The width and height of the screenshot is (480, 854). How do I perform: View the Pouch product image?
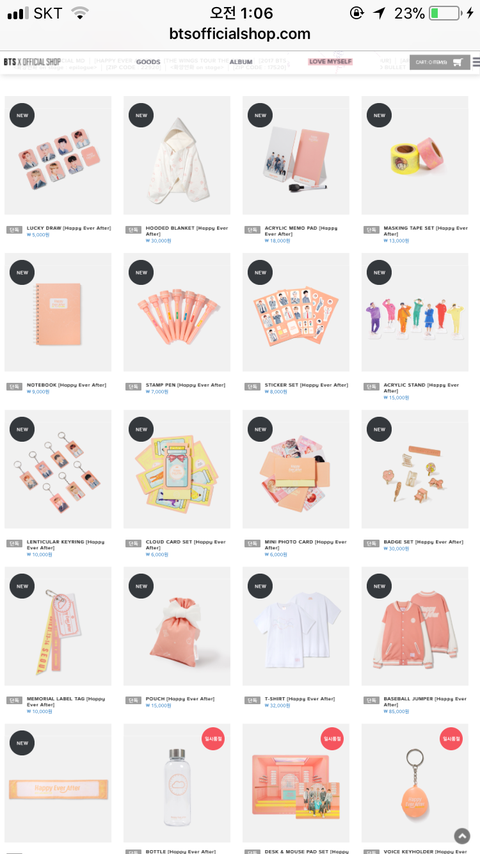[x=177, y=626]
